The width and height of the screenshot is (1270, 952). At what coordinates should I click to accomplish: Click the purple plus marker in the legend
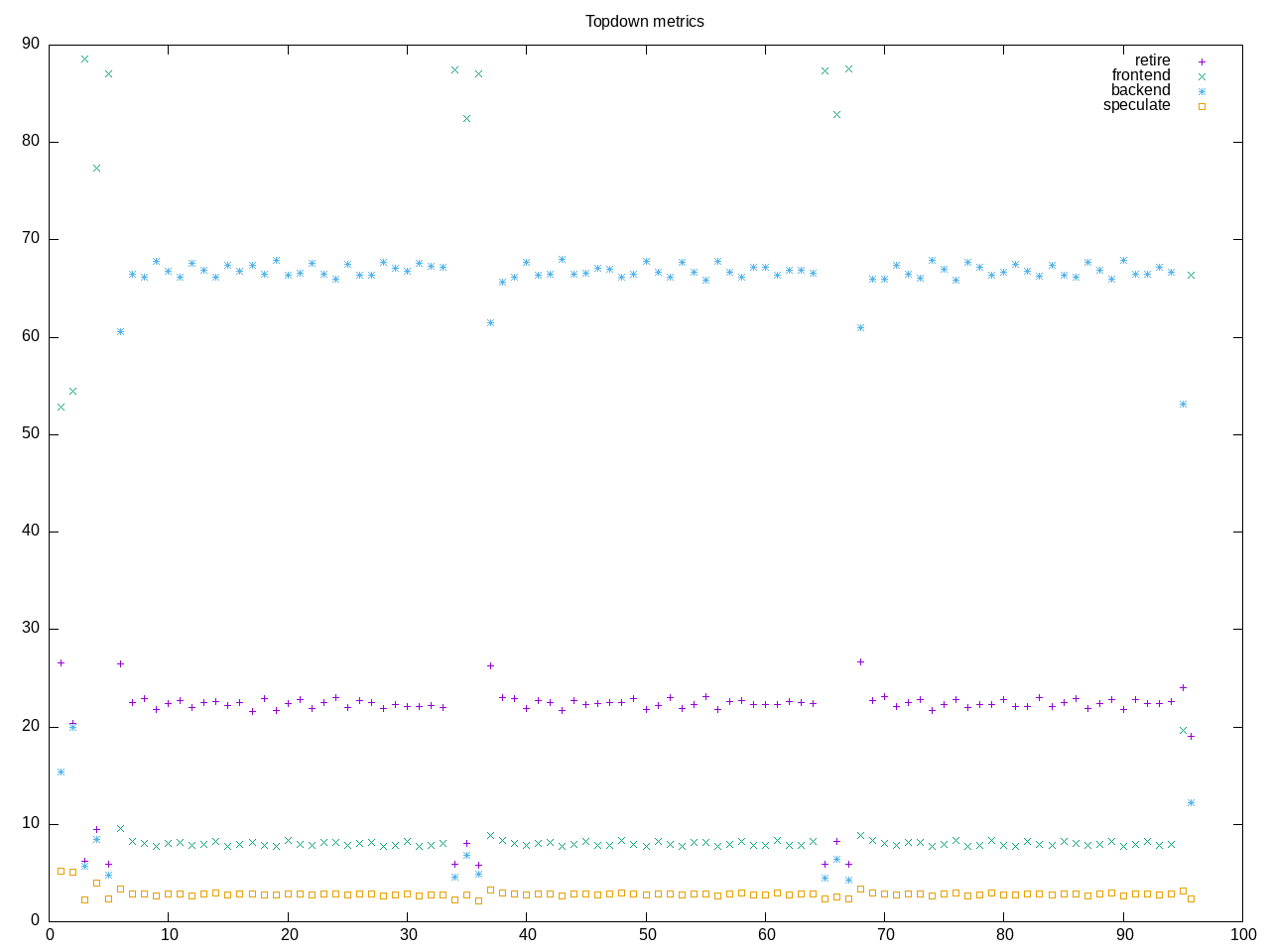click(x=1202, y=61)
